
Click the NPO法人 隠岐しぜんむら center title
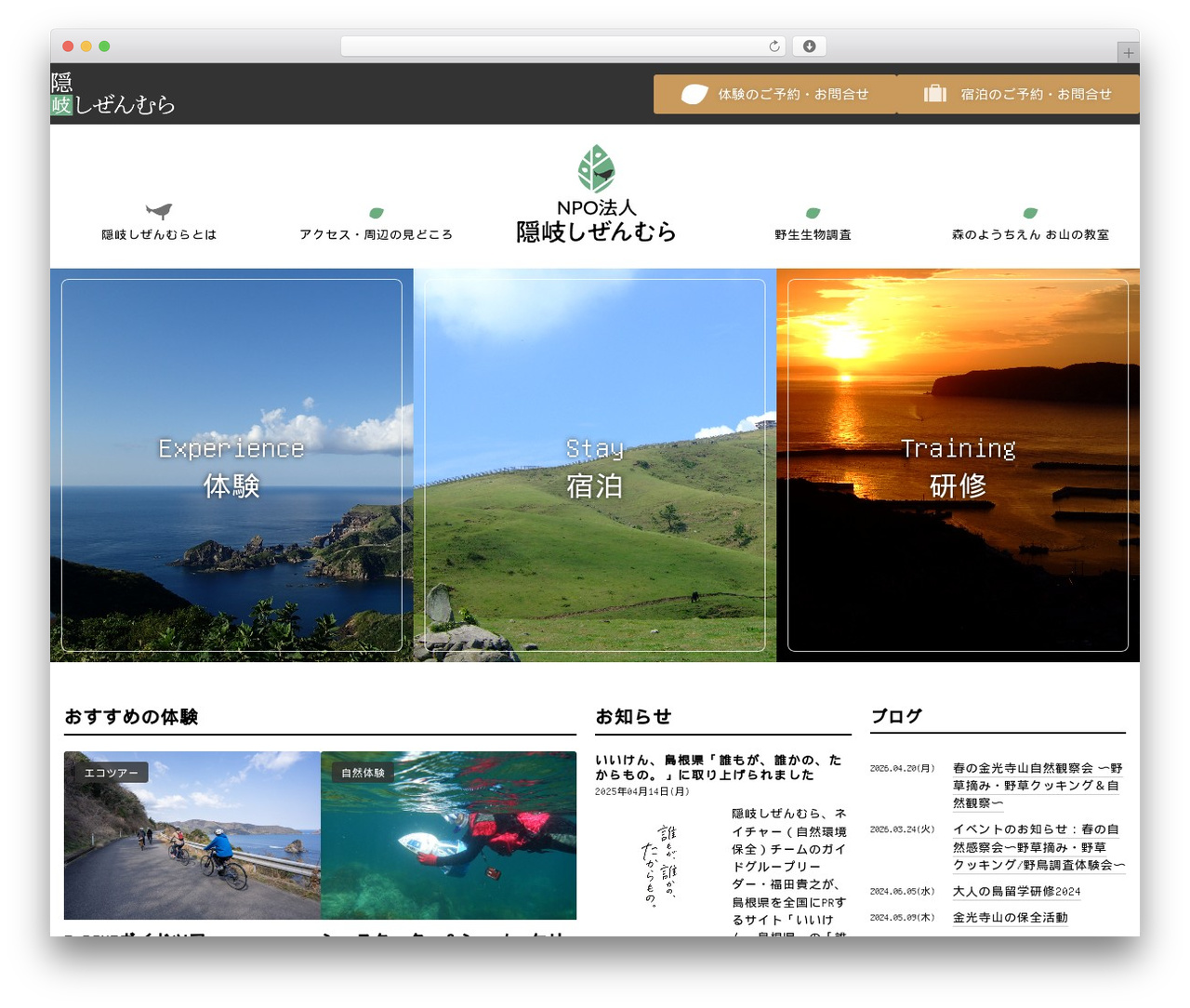coord(596,221)
